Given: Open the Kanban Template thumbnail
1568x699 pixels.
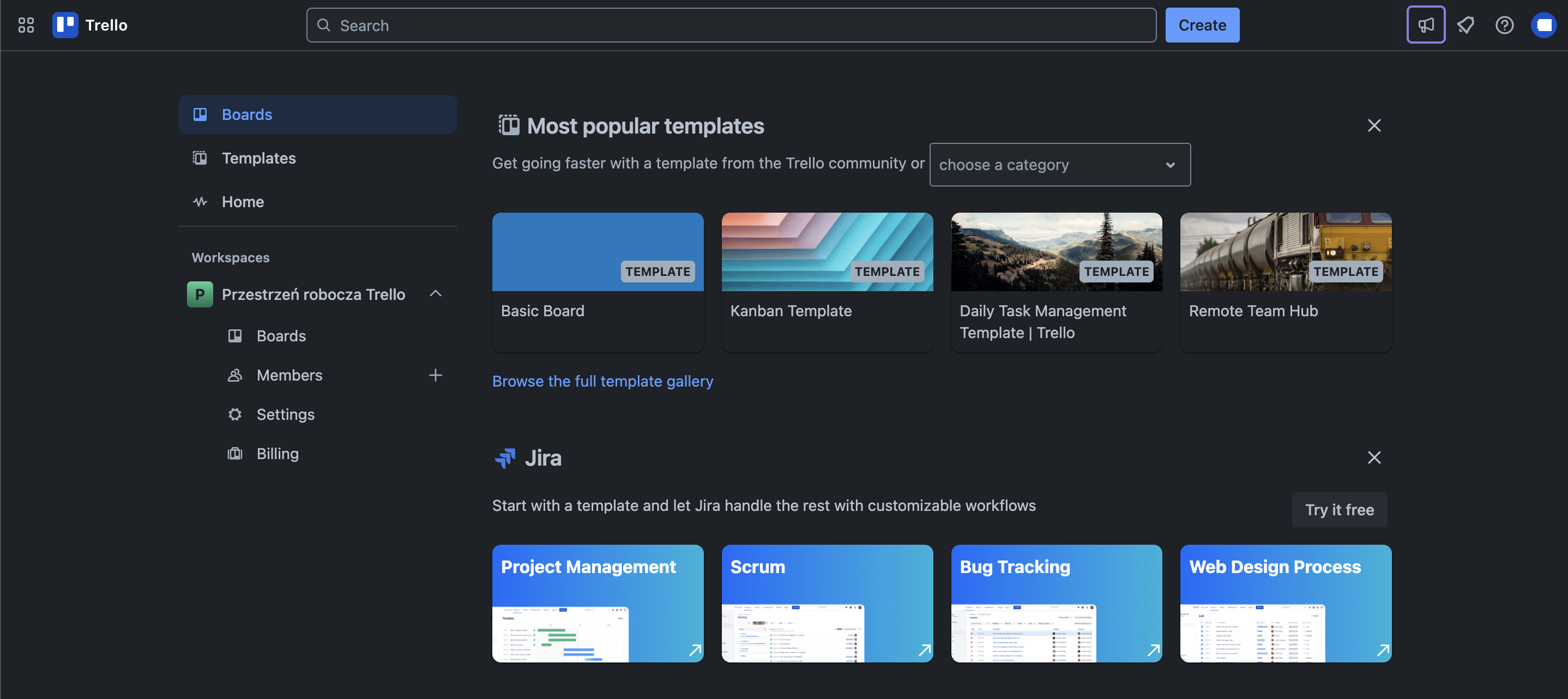Looking at the screenshot, I should (827, 251).
